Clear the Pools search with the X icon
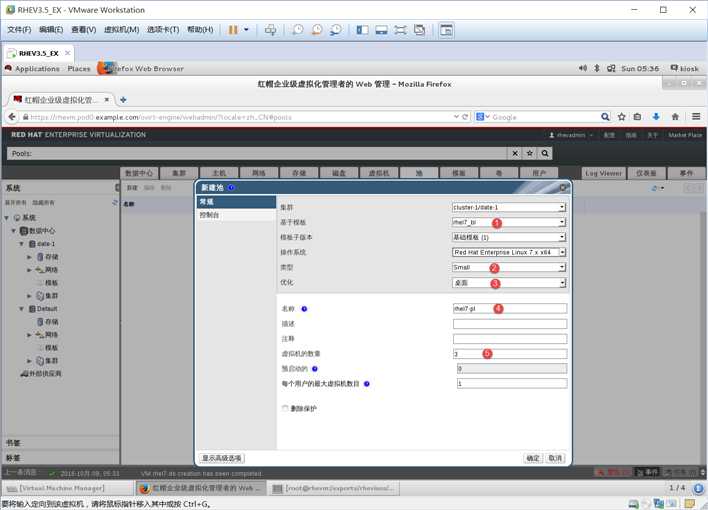The width and height of the screenshot is (708, 510). (x=515, y=154)
